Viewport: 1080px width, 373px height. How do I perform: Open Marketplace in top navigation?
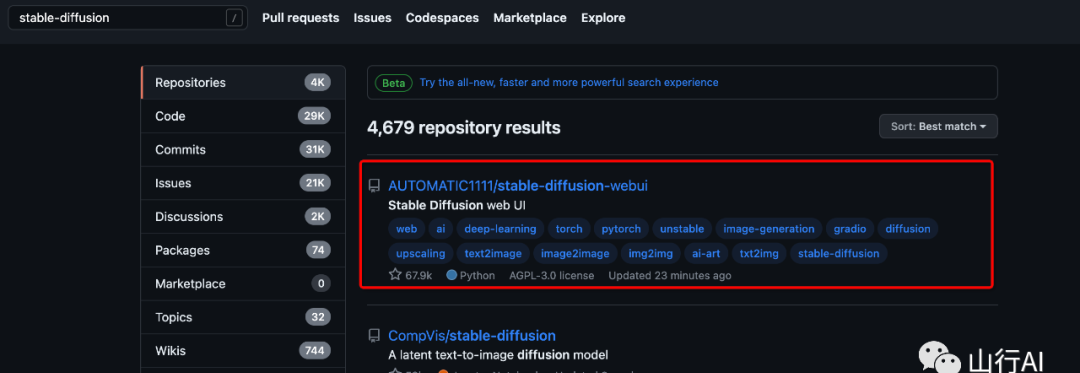(530, 18)
